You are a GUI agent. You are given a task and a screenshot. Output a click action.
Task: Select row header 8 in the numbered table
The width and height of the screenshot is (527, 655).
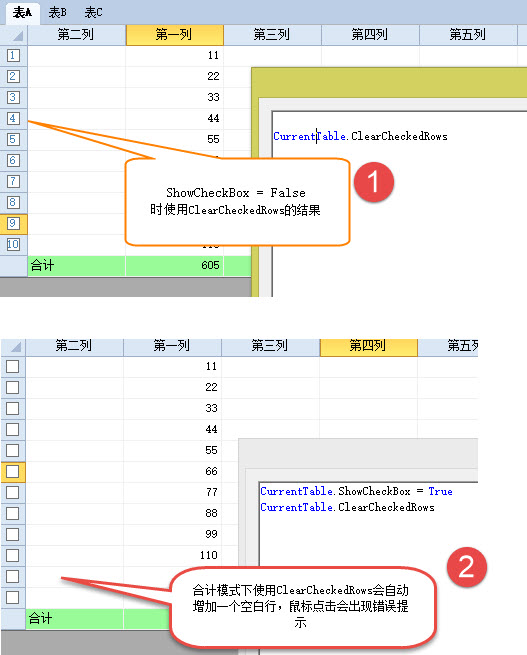pyautogui.click(x=13, y=203)
